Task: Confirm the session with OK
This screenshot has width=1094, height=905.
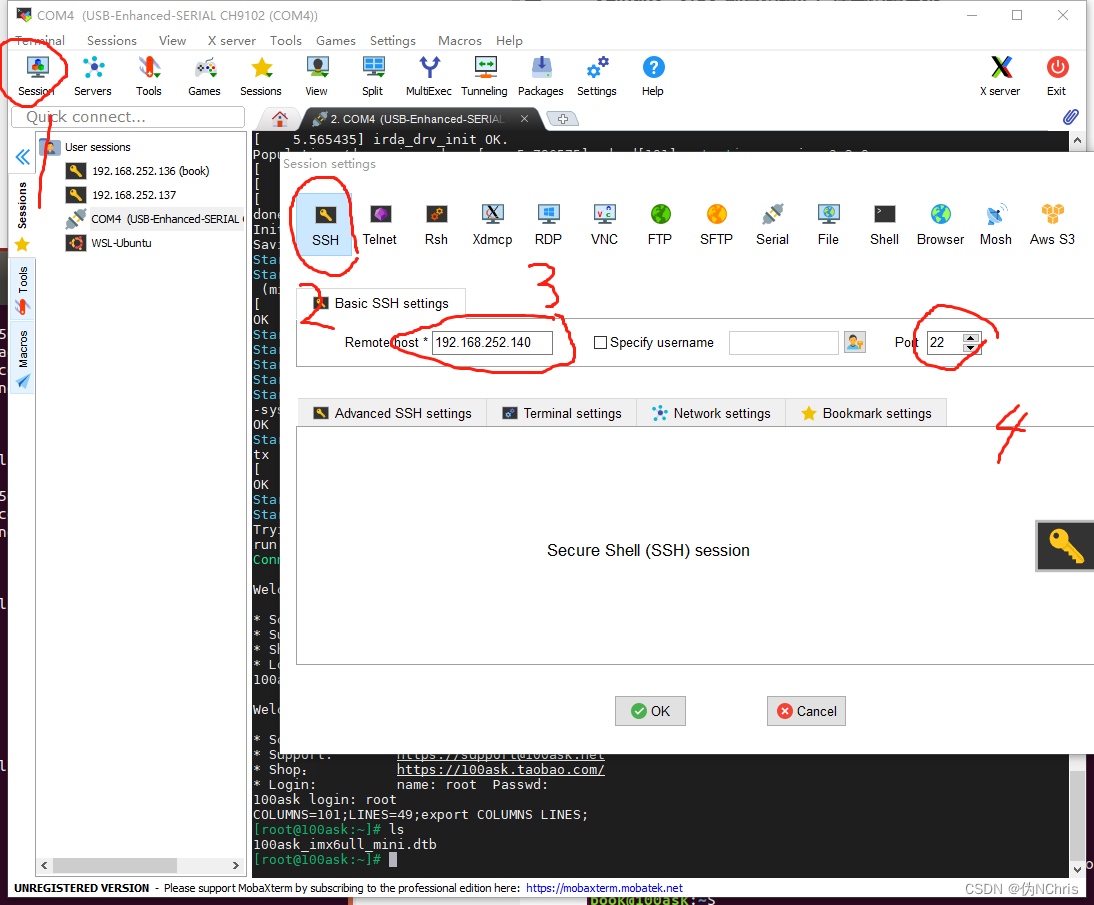Action: coord(650,711)
